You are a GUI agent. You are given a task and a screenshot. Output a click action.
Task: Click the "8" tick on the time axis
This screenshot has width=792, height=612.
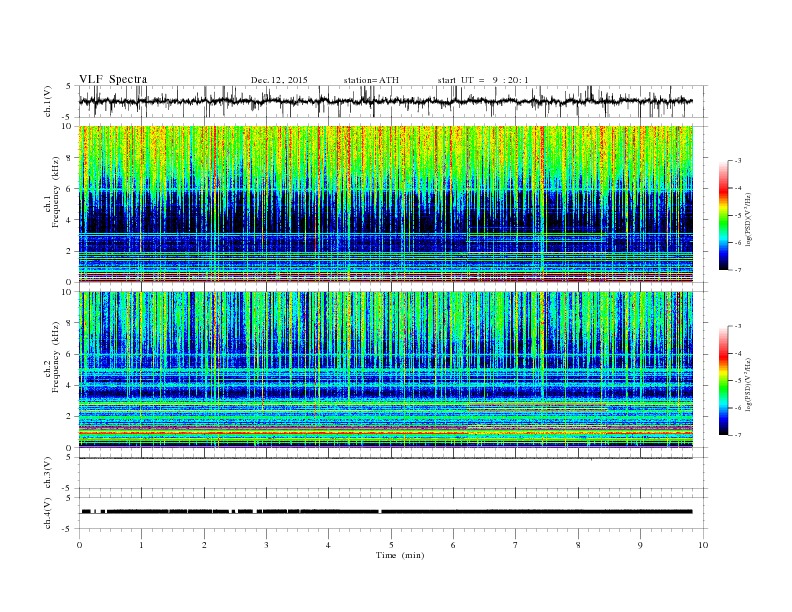pos(578,545)
